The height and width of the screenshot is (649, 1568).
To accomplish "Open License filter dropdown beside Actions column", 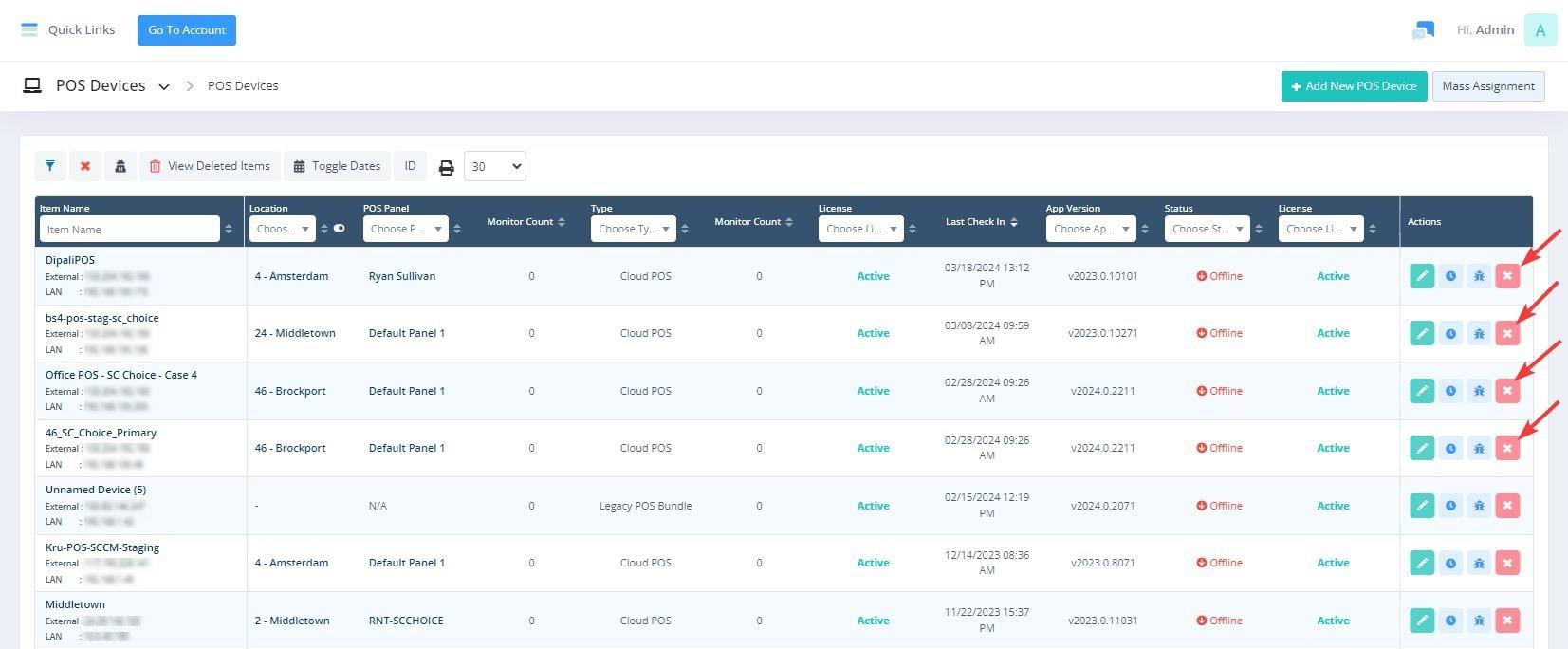I will (x=1320, y=229).
